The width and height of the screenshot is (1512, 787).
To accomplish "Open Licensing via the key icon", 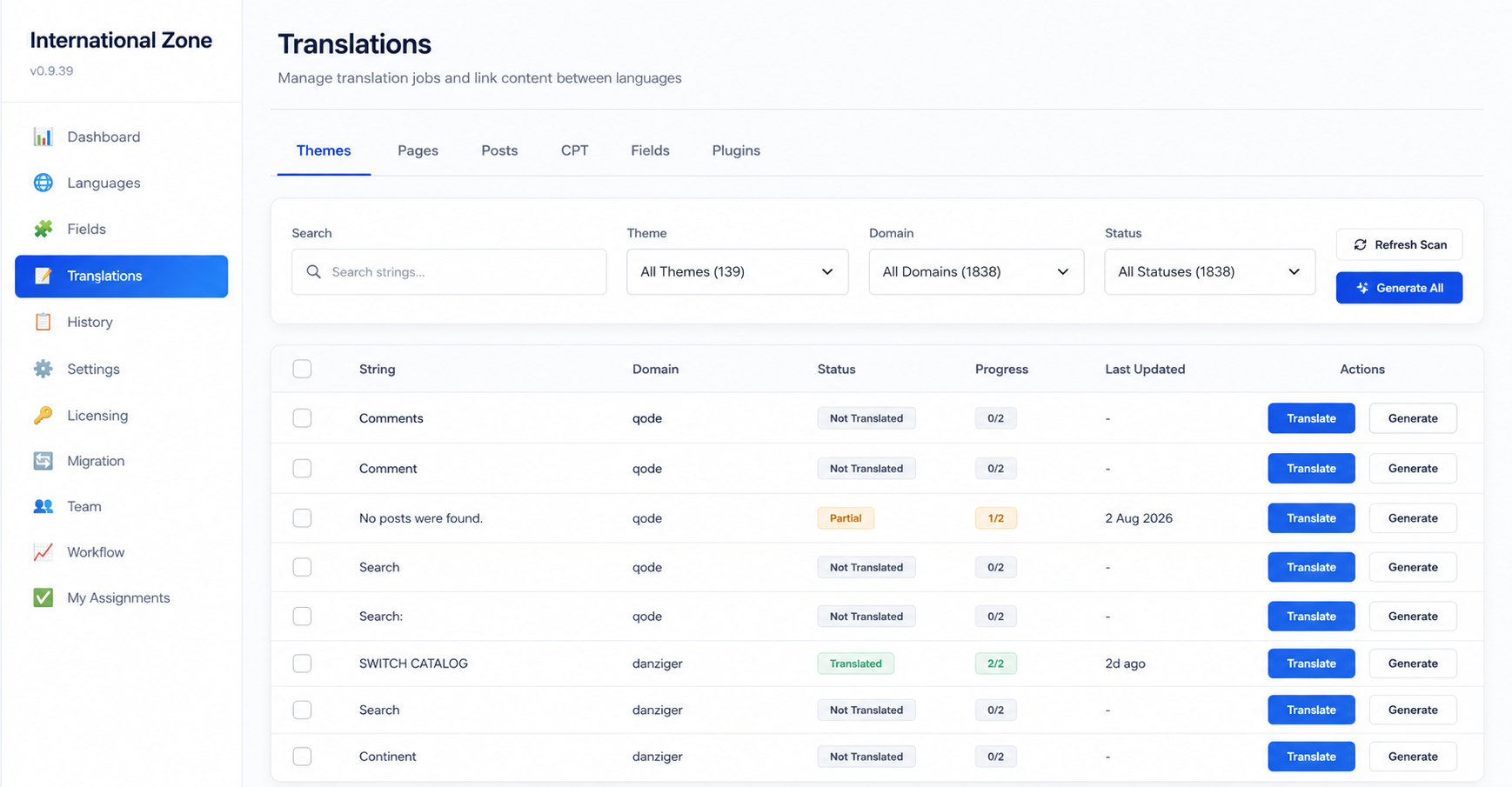I will point(43,415).
